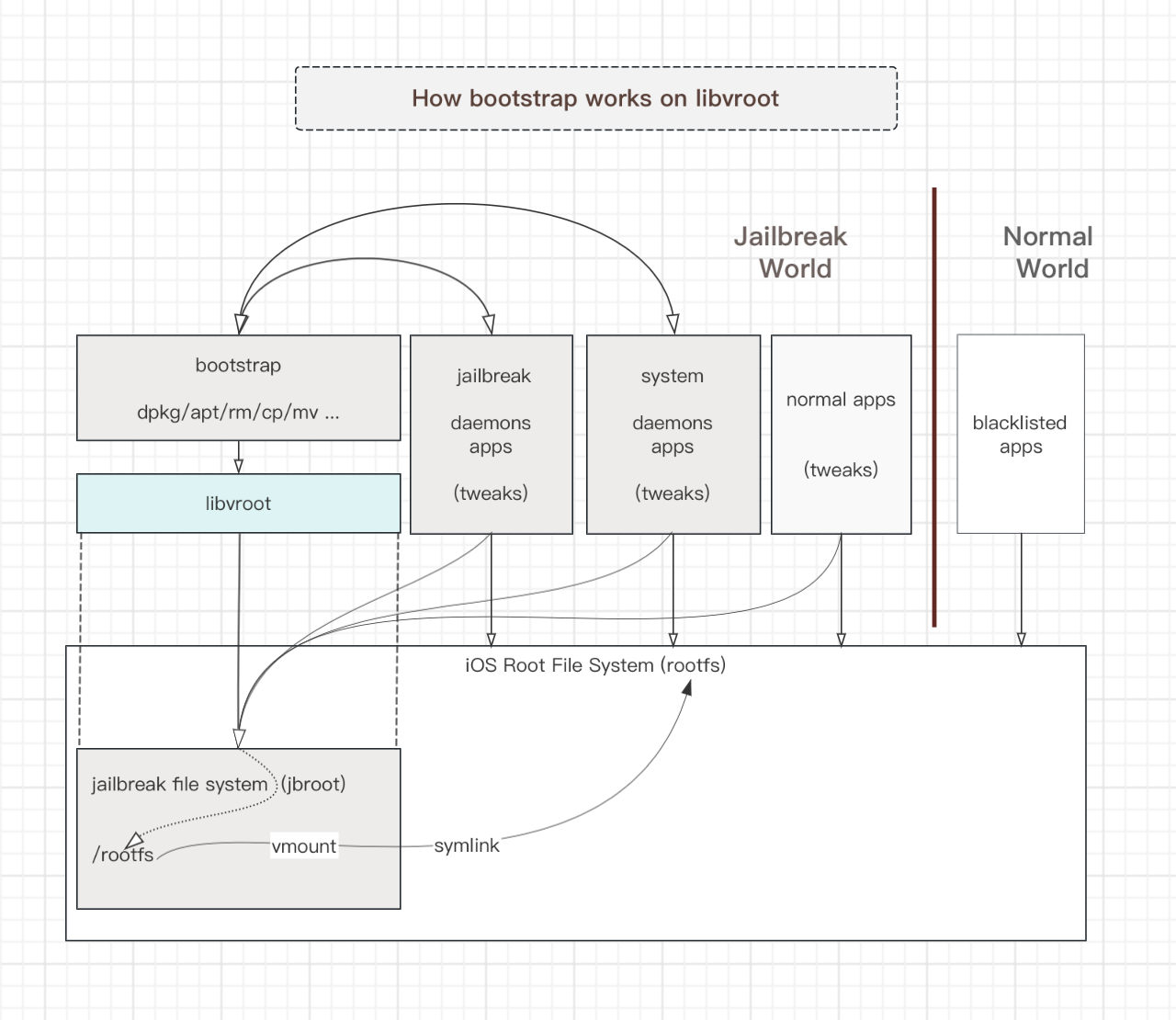1176x1020 pixels.
Task: Click the 'jailbreak file system (jbroot)' label
Action: click(219, 784)
